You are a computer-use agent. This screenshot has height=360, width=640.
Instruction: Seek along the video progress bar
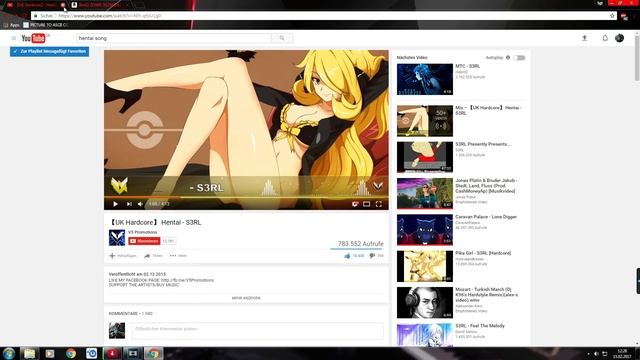point(246,198)
